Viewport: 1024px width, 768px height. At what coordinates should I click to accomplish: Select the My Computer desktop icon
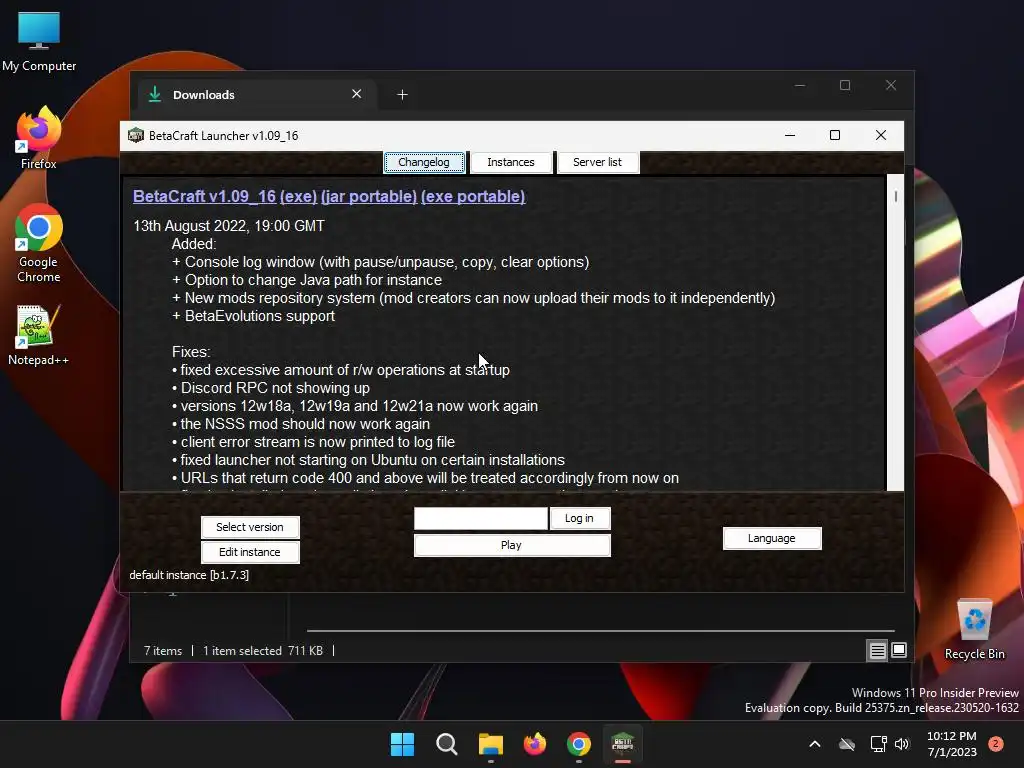[x=39, y=42]
